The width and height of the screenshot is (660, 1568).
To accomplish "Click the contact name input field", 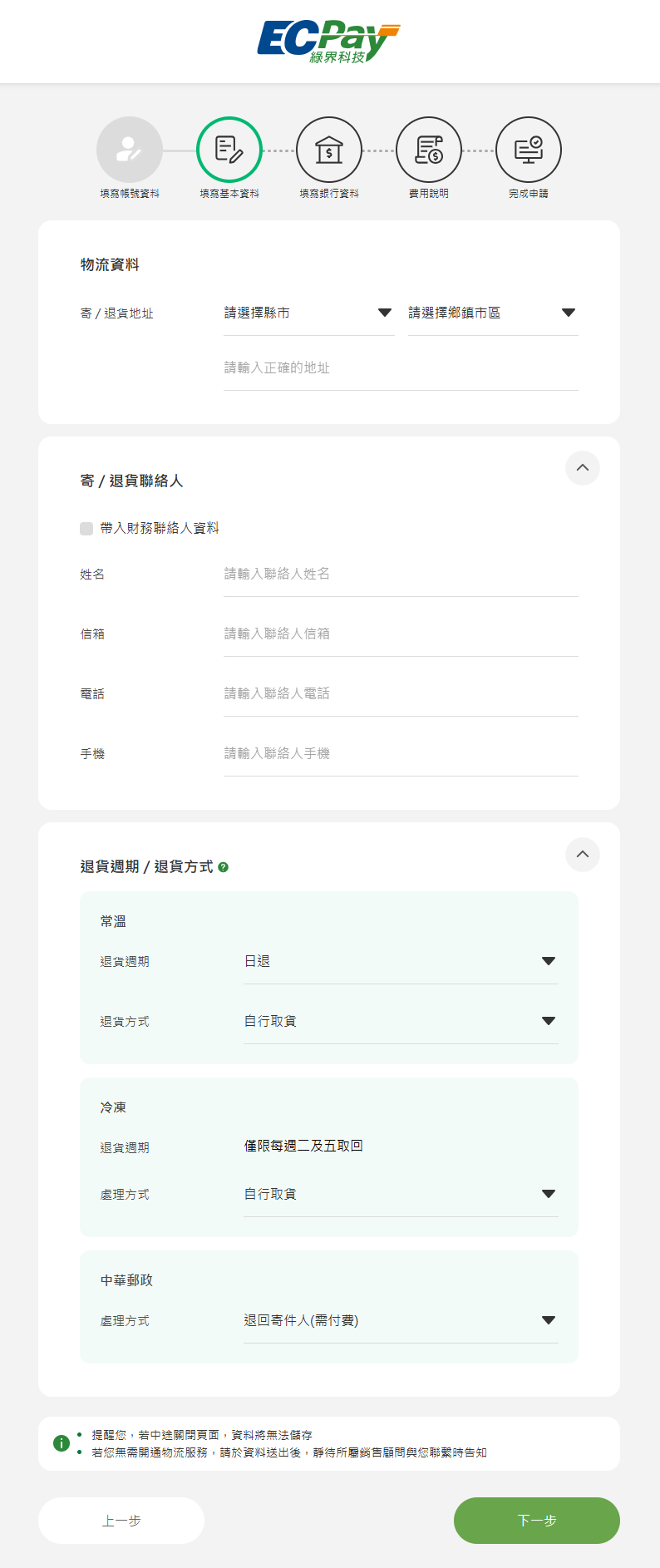I will point(400,574).
